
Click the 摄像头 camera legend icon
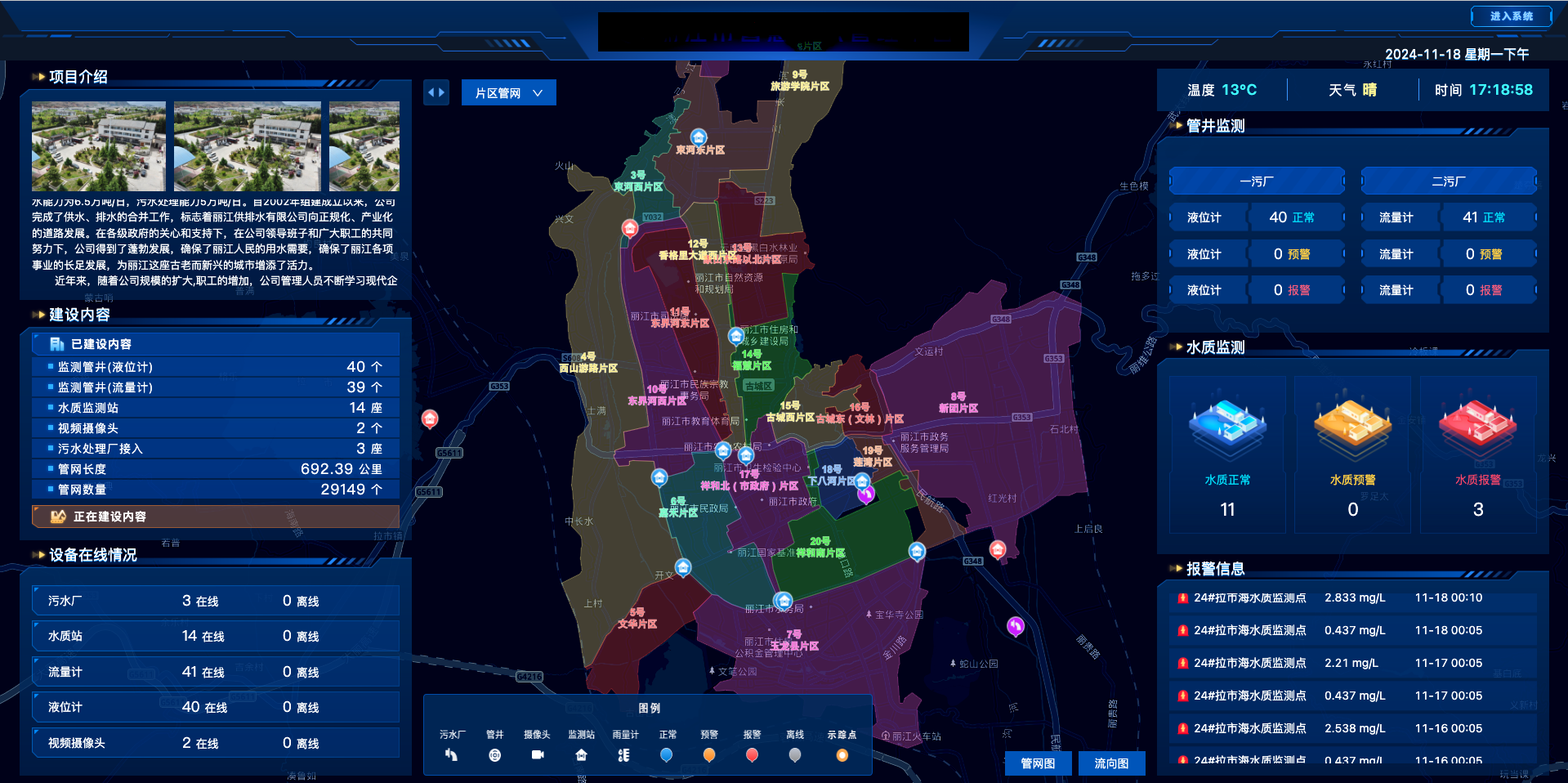point(537,755)
